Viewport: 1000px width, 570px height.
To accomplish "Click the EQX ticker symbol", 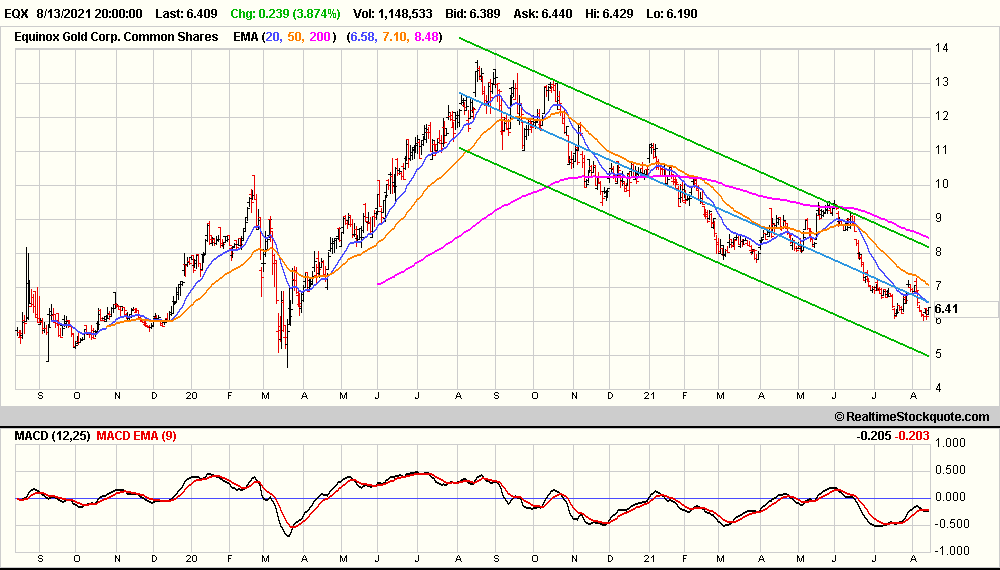I will (x=18, y=15).
